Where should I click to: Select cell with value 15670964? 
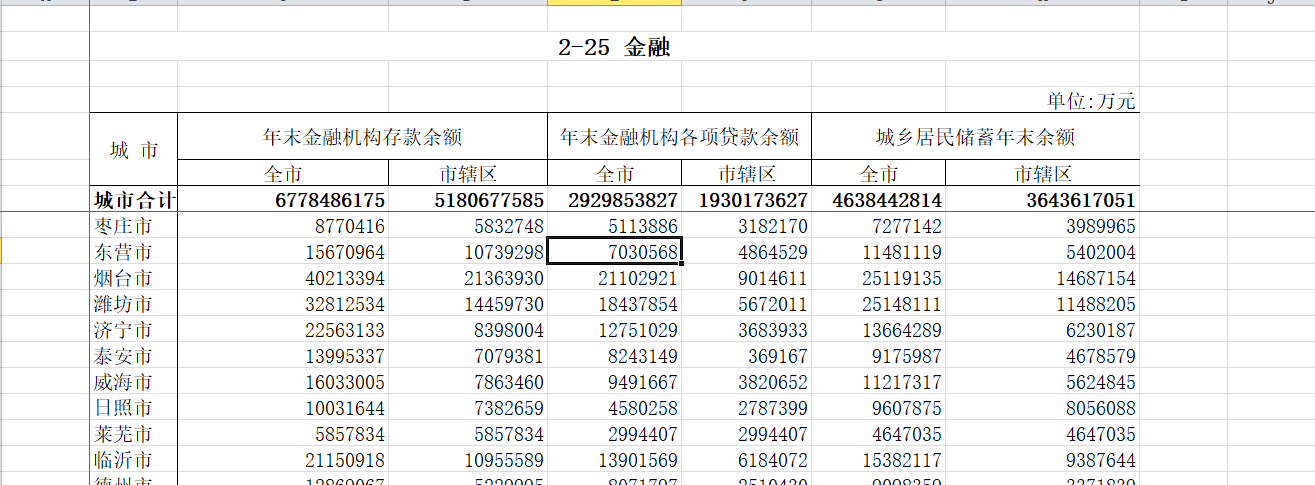283,252
